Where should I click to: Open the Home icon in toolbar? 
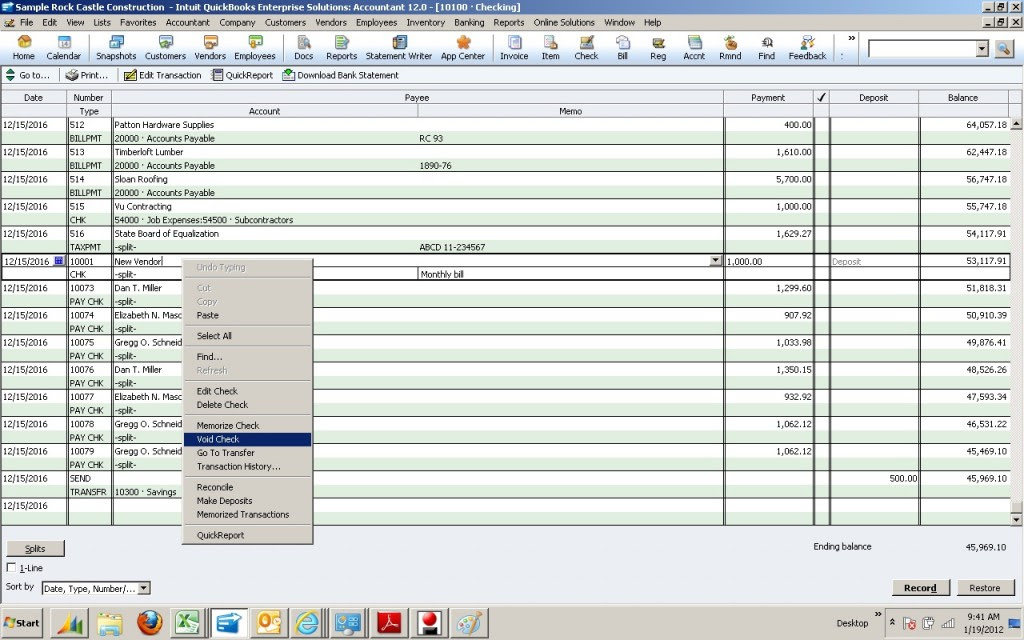(24, 48)
